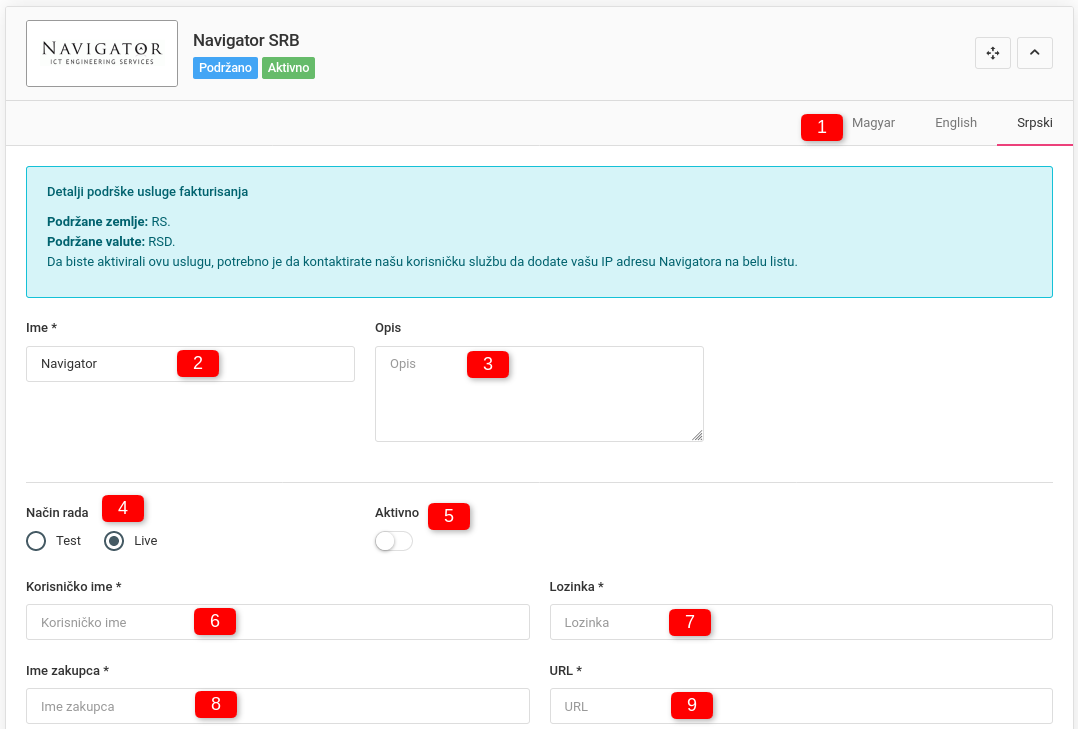Click the blue Podržano badge
Viewport: 1078px width, 729px height.
click(x=226, y=68)
